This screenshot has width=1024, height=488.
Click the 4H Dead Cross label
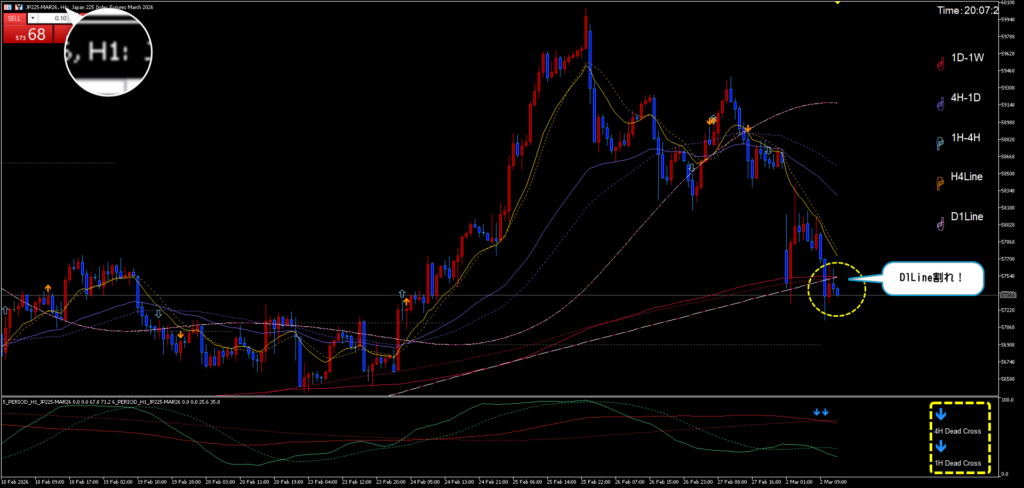959,431
